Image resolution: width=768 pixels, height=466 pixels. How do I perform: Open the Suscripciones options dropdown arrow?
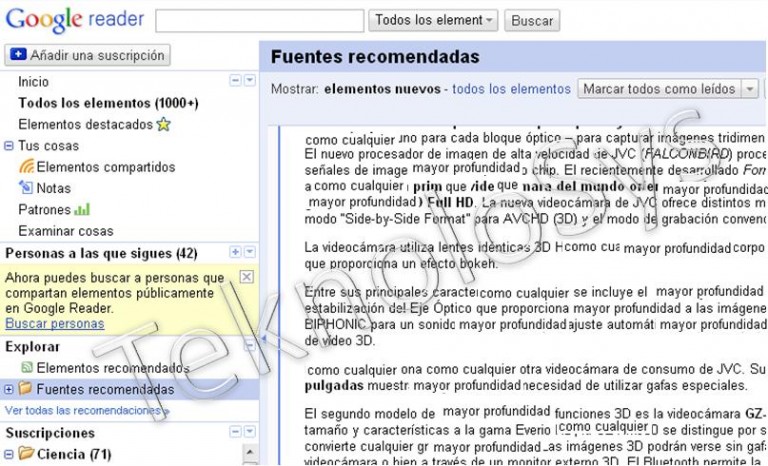(x=250, y=431)
